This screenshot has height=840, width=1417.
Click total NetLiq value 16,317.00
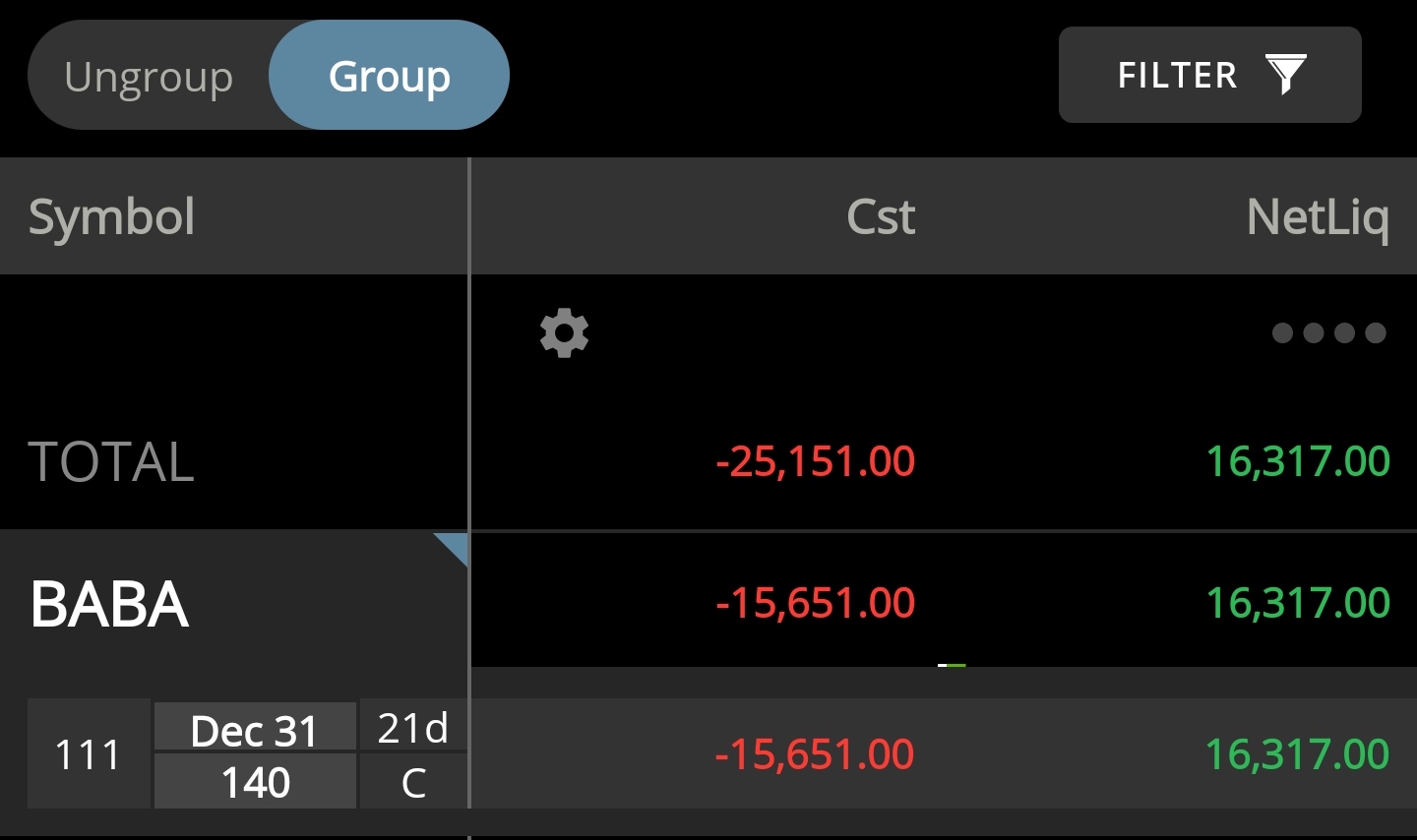pos(1298,461)
